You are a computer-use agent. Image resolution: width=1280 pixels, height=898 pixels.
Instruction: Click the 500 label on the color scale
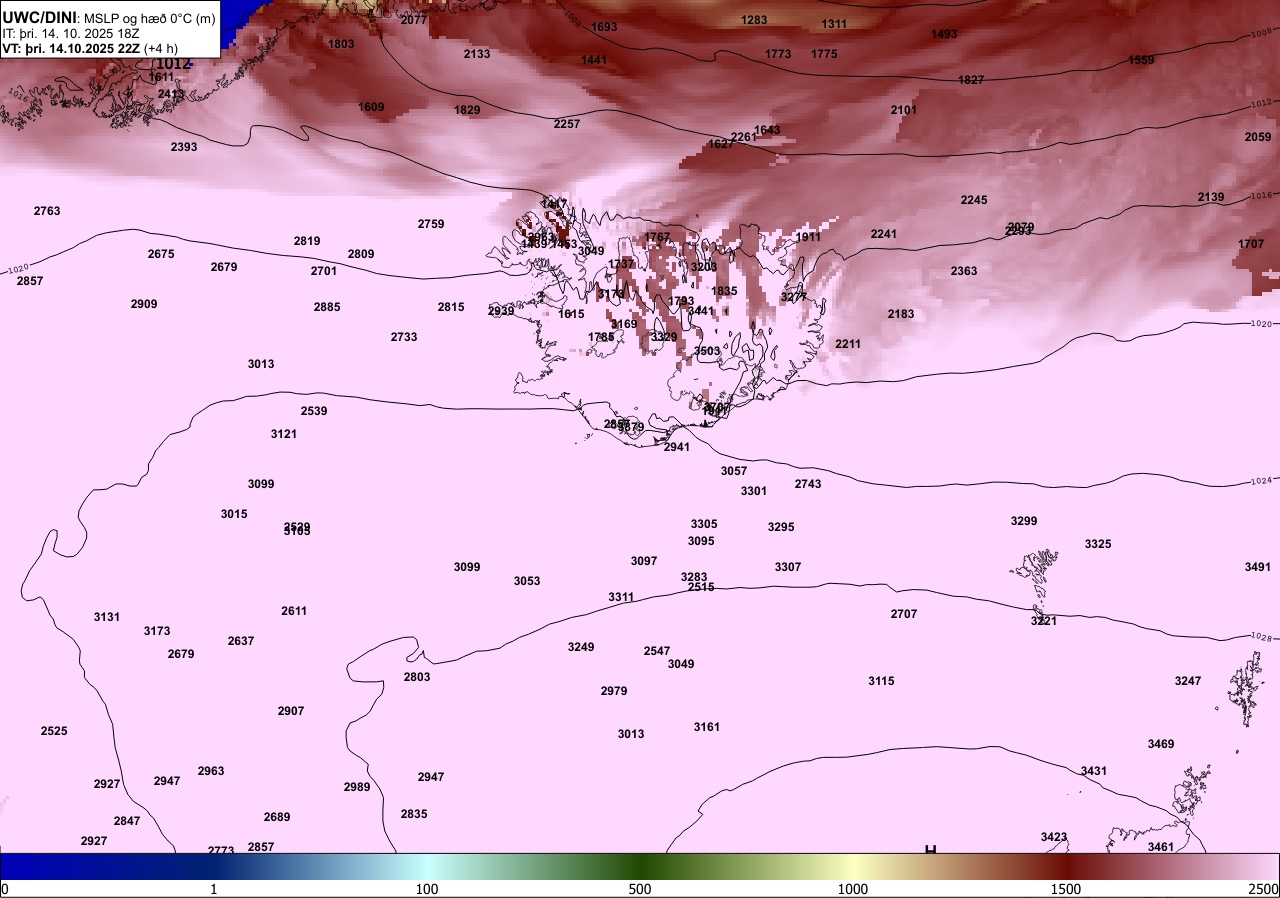coord(640,889)
